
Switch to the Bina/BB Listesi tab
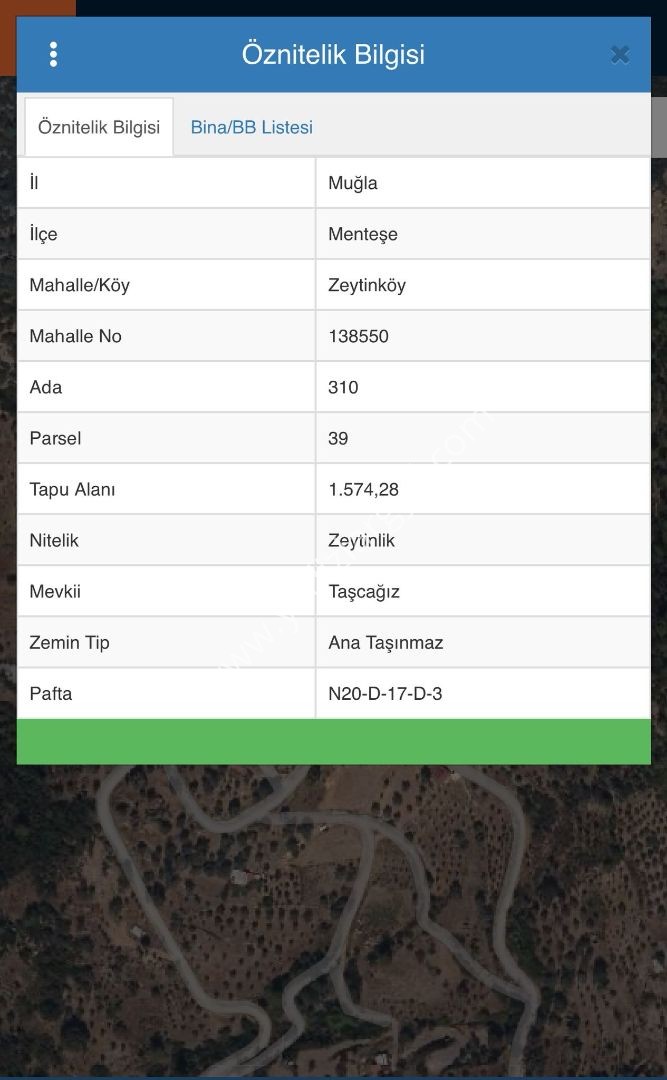(x=252, y=127)
